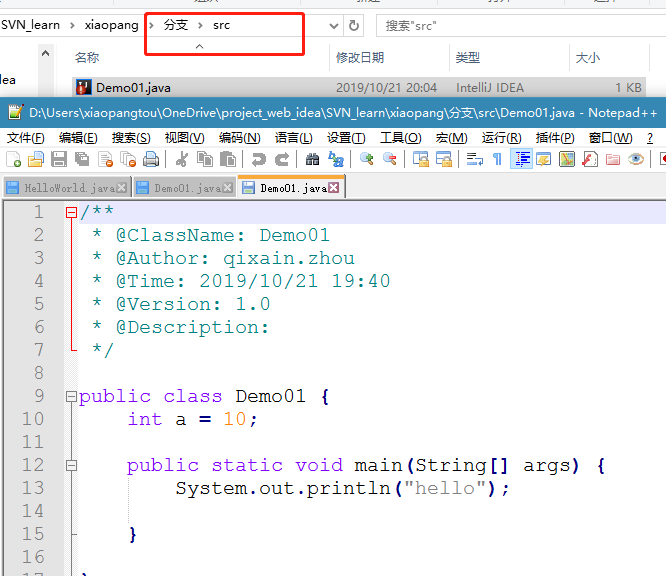This screenshot has width=666, height=576.
Task: Open the 编辑(E) menu
Action: click(78, 138)
